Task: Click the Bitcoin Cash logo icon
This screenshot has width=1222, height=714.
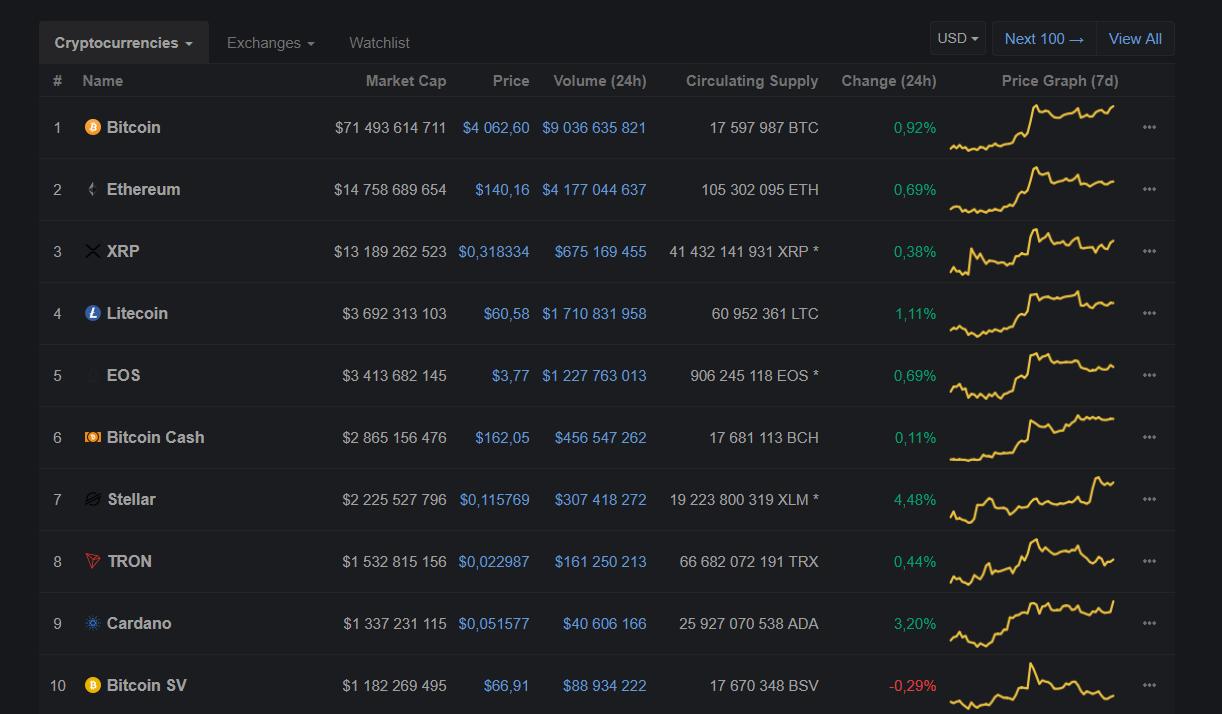Action: [x=93, y=437]
